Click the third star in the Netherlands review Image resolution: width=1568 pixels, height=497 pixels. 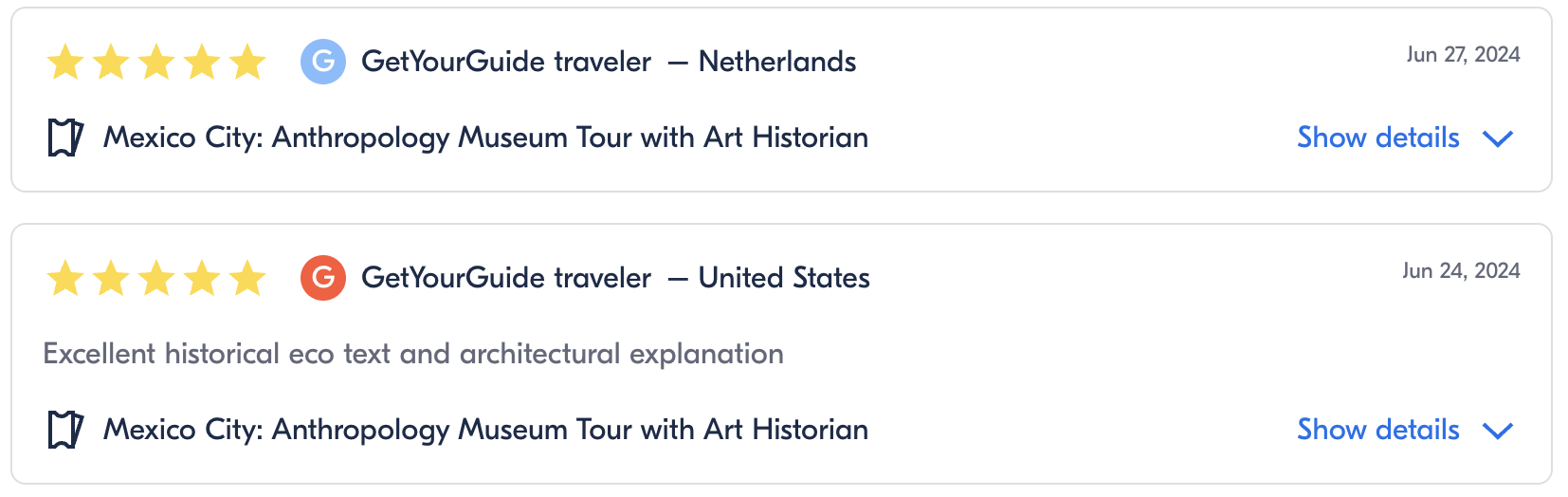156,63
